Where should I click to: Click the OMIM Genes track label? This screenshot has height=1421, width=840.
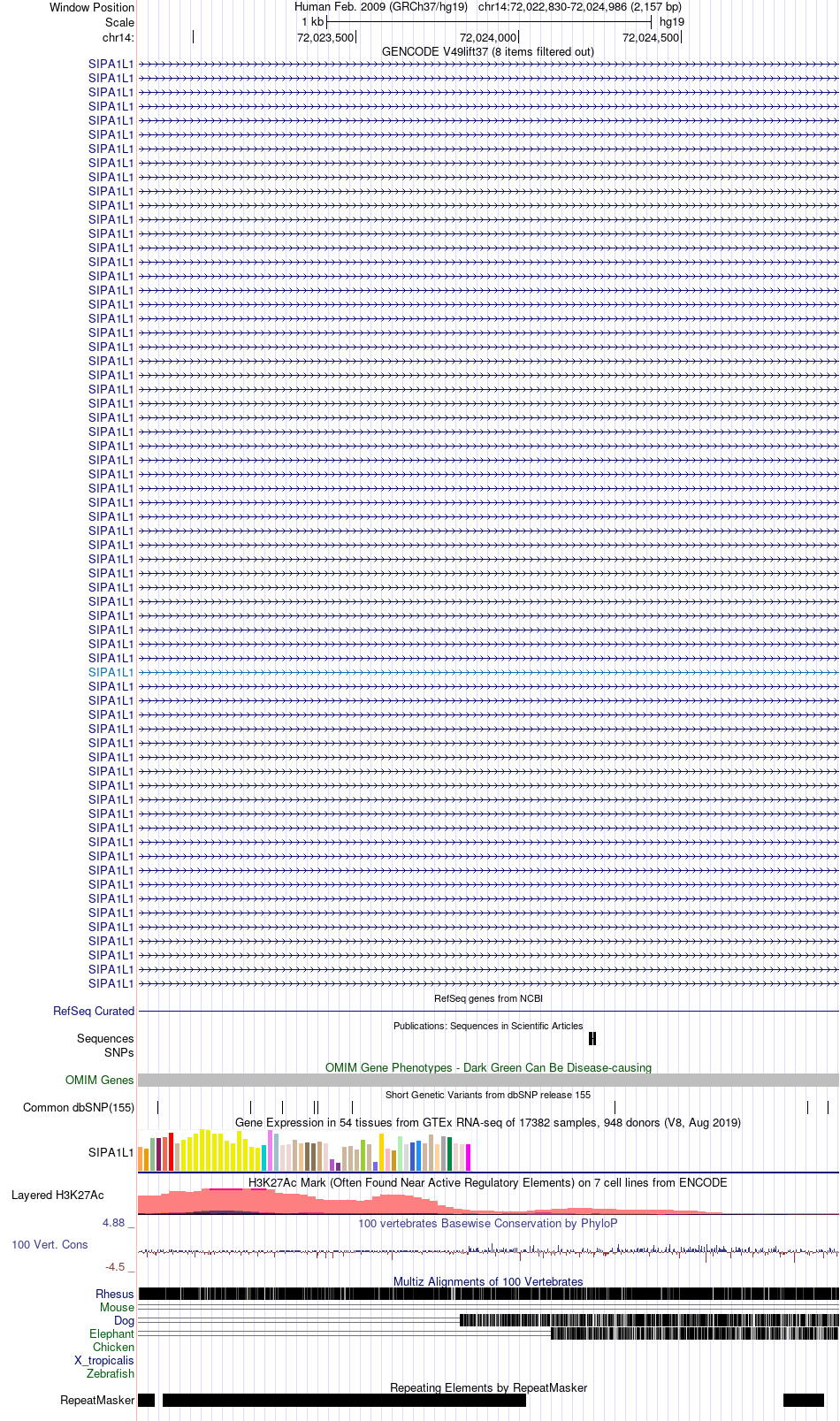[99, 1080]
